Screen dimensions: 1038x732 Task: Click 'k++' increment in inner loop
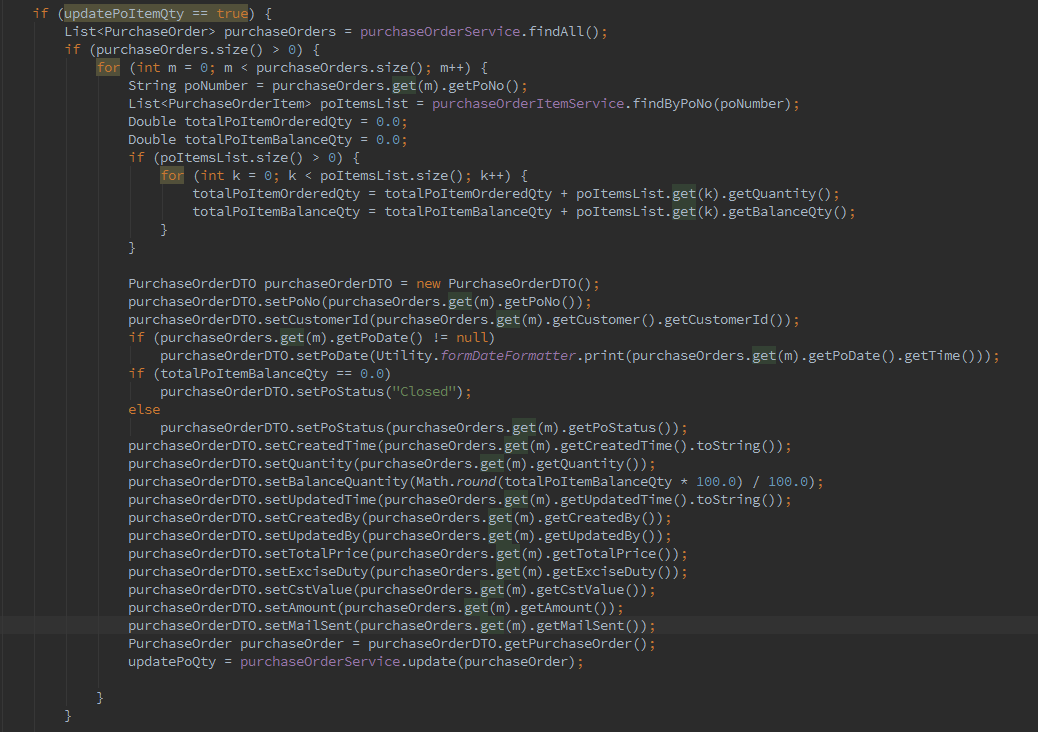coord(492,175)
